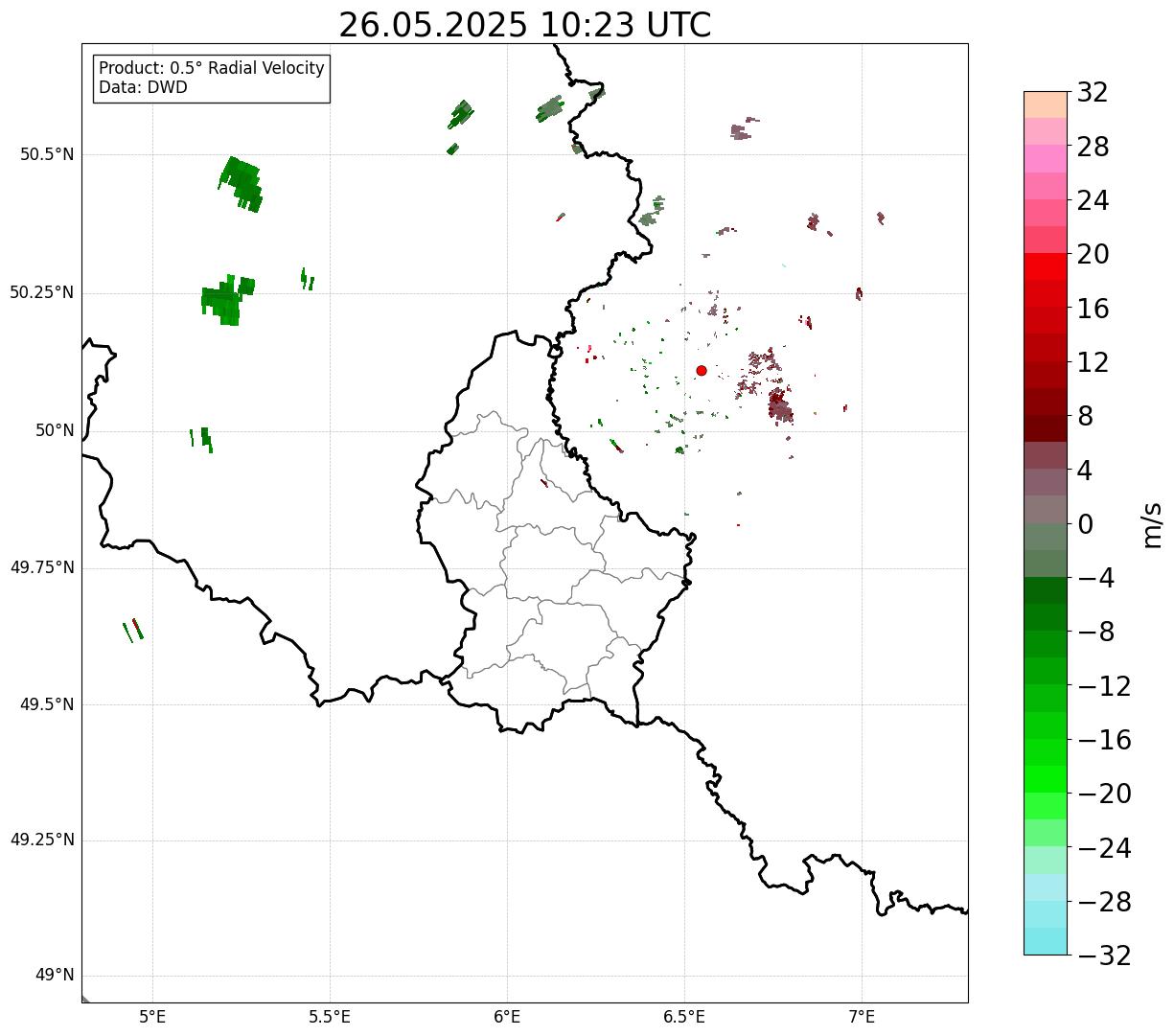The height and width of the screenshot is (1036, 1174).
Task: Click the colorbar value −8
Action: tap(1096, 633)
